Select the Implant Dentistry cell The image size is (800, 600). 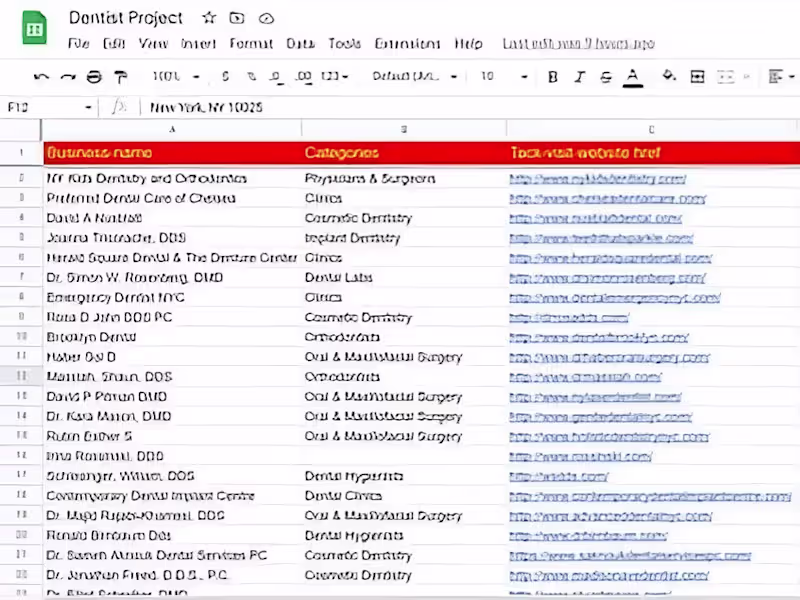pyautogui.click(x=404, y=238)
